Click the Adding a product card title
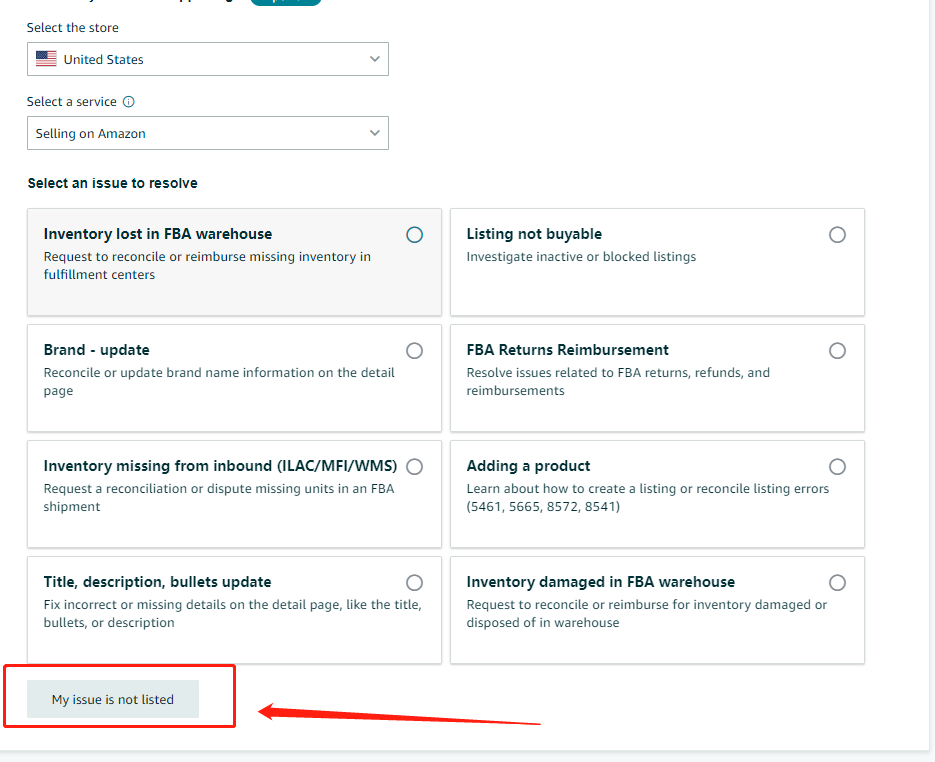This screenshot has height=762, width=935. click(528, 466)
